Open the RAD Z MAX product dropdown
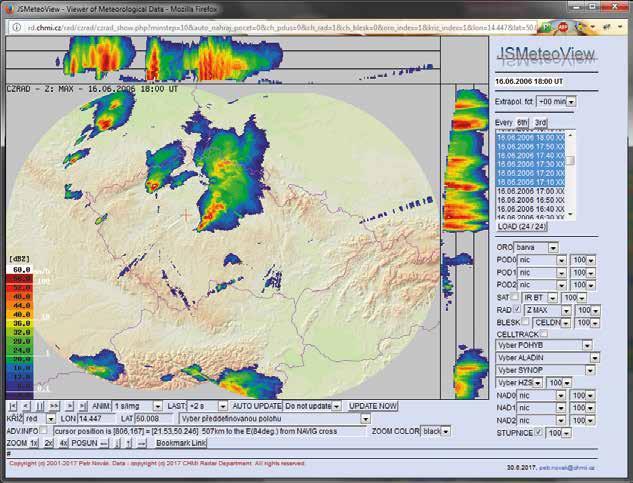The image size is (633, 483). coord(547,310)
